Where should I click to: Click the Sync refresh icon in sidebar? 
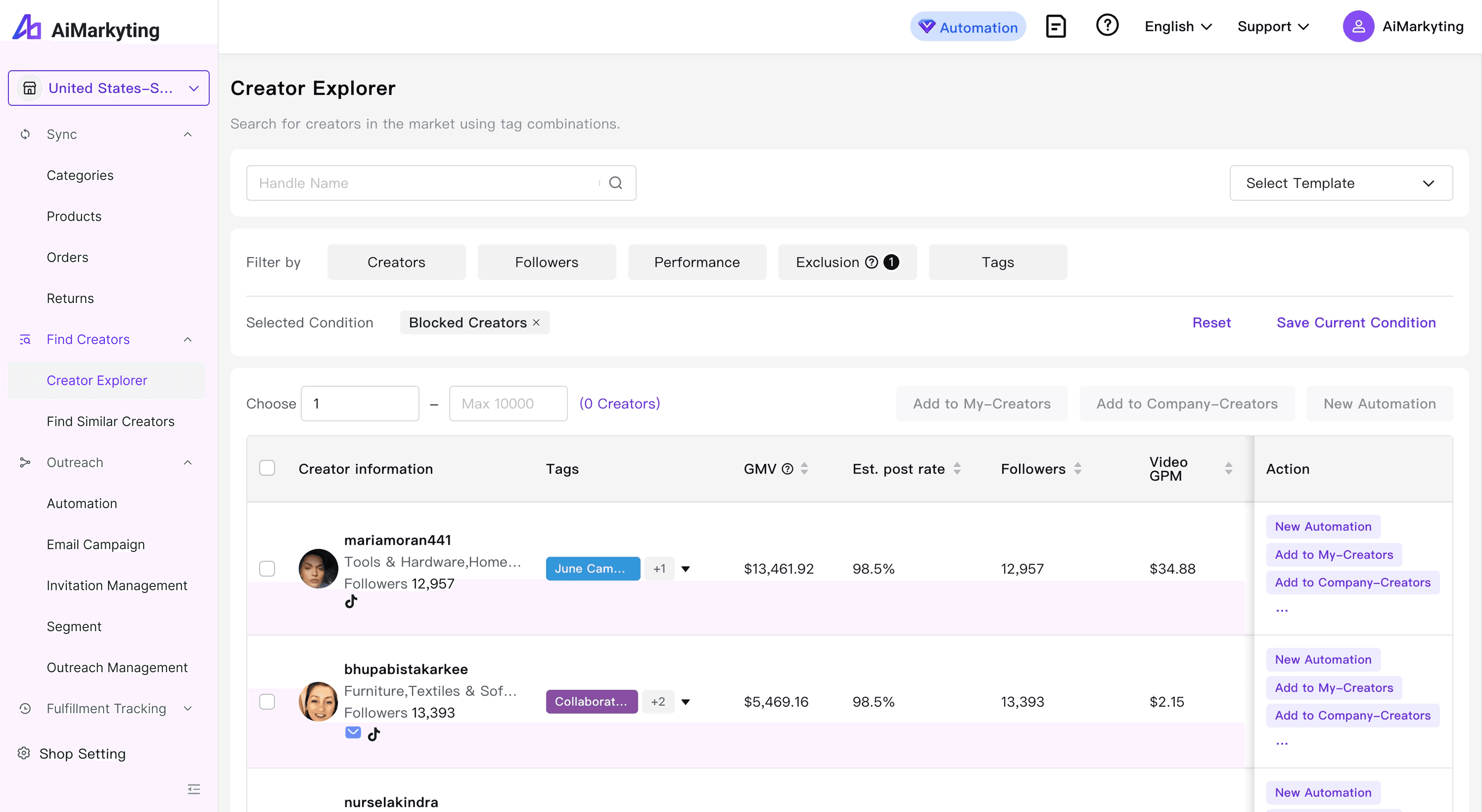click(25, 134)
